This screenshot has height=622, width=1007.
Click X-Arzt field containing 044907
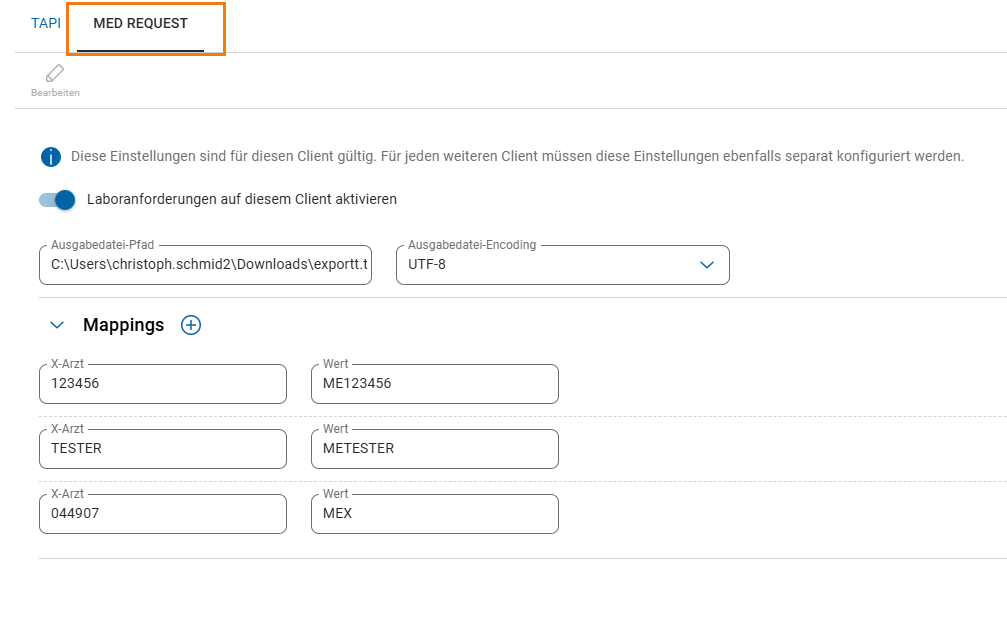coord(163,514)
